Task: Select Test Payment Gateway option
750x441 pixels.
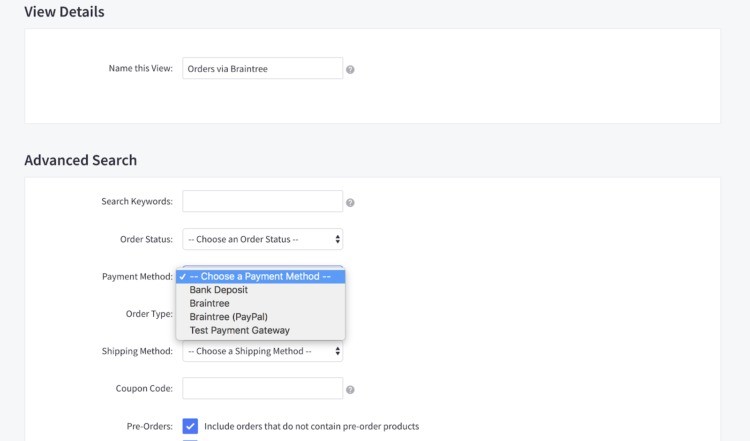Action: click(x=239, y=331)
